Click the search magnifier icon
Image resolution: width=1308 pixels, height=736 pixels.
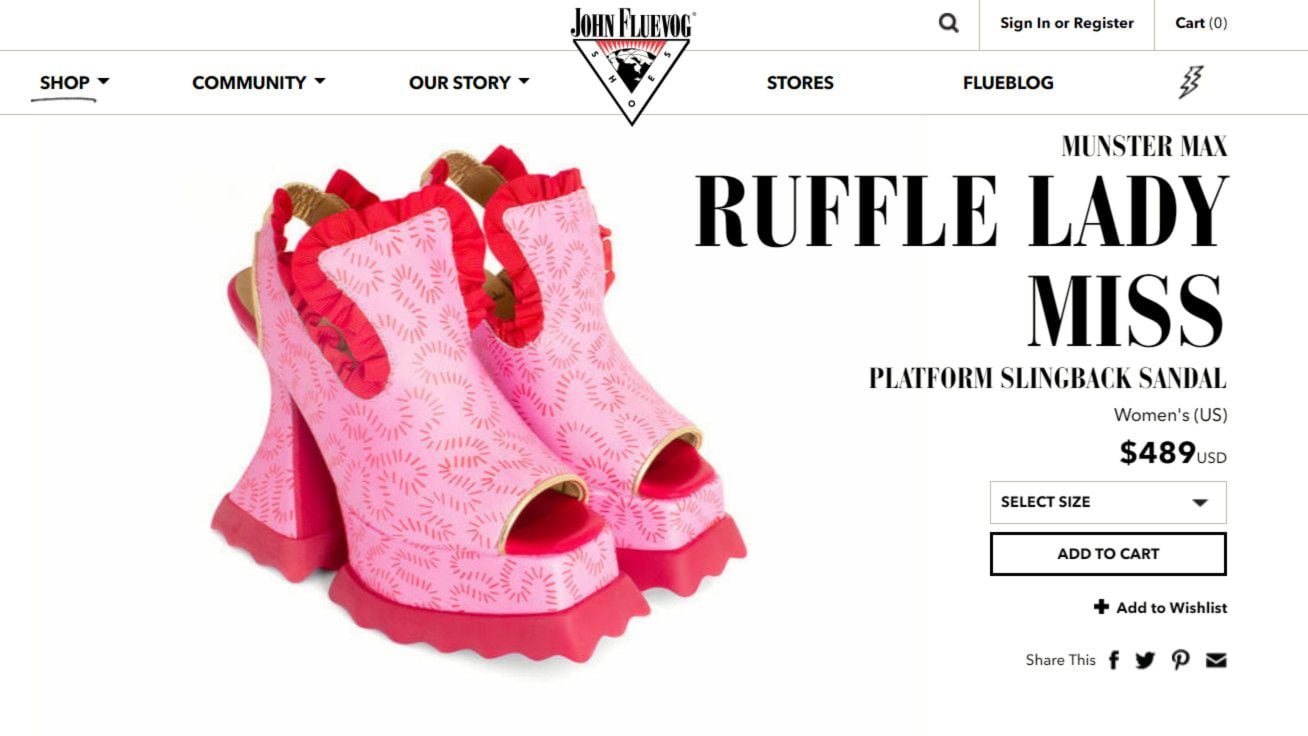tap(948, 23)
